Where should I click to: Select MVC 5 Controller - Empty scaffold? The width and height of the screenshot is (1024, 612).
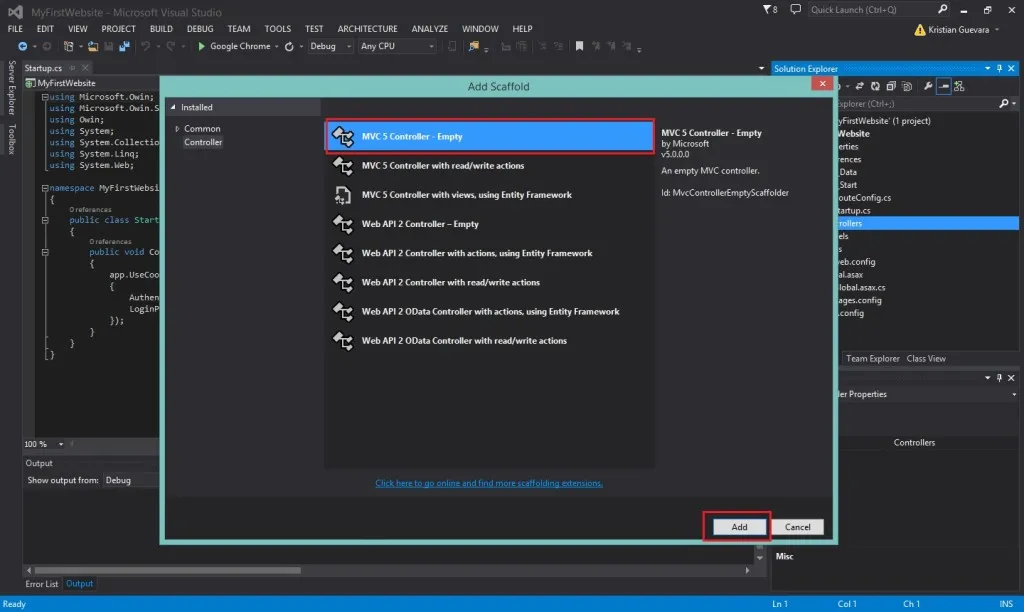tap(490, 137)
